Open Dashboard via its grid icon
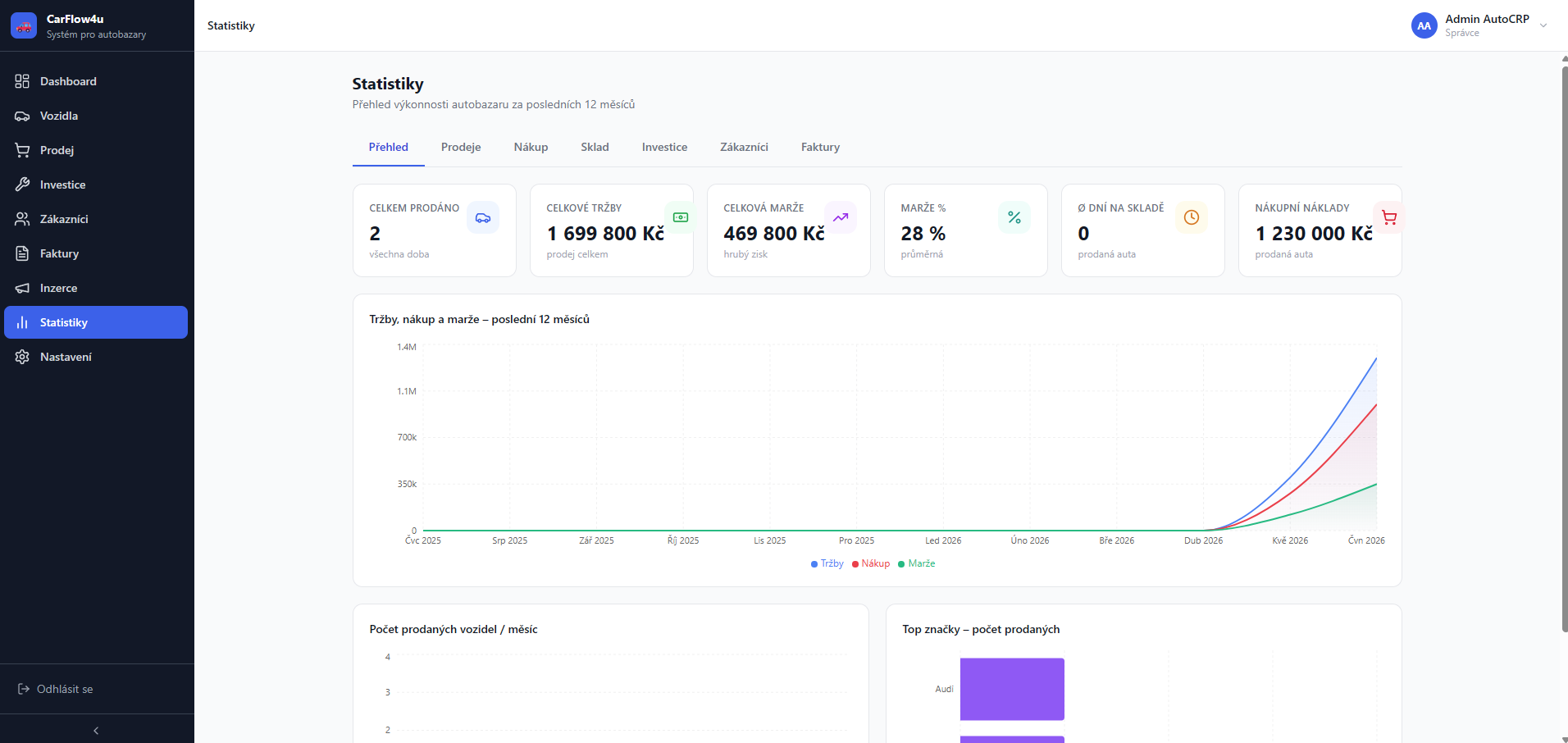 coord(22,81)
